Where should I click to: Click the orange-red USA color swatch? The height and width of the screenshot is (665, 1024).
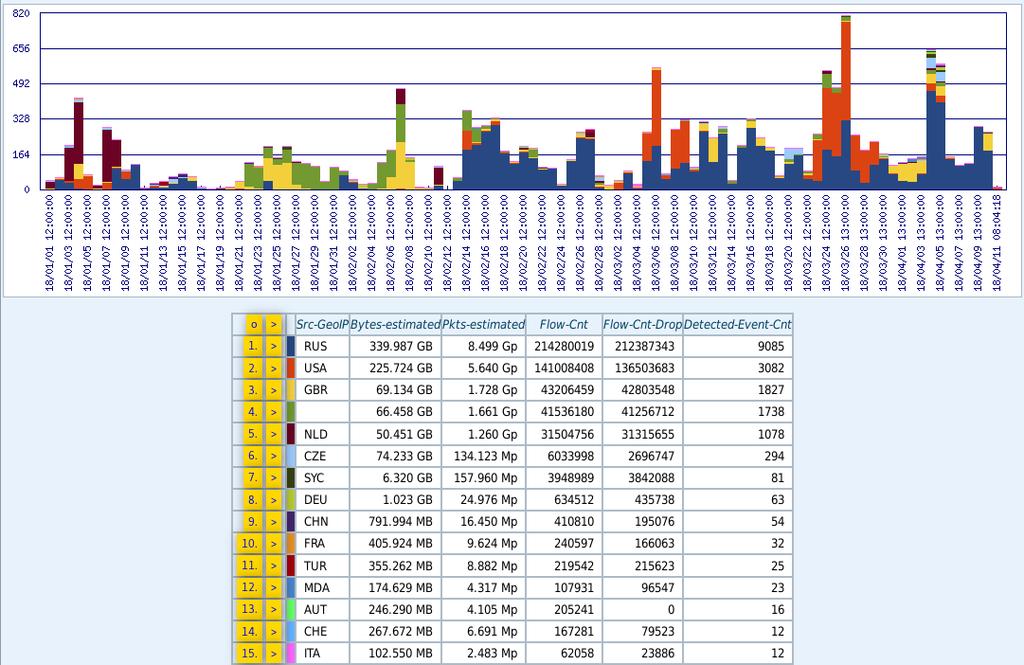tap(291, 368)
